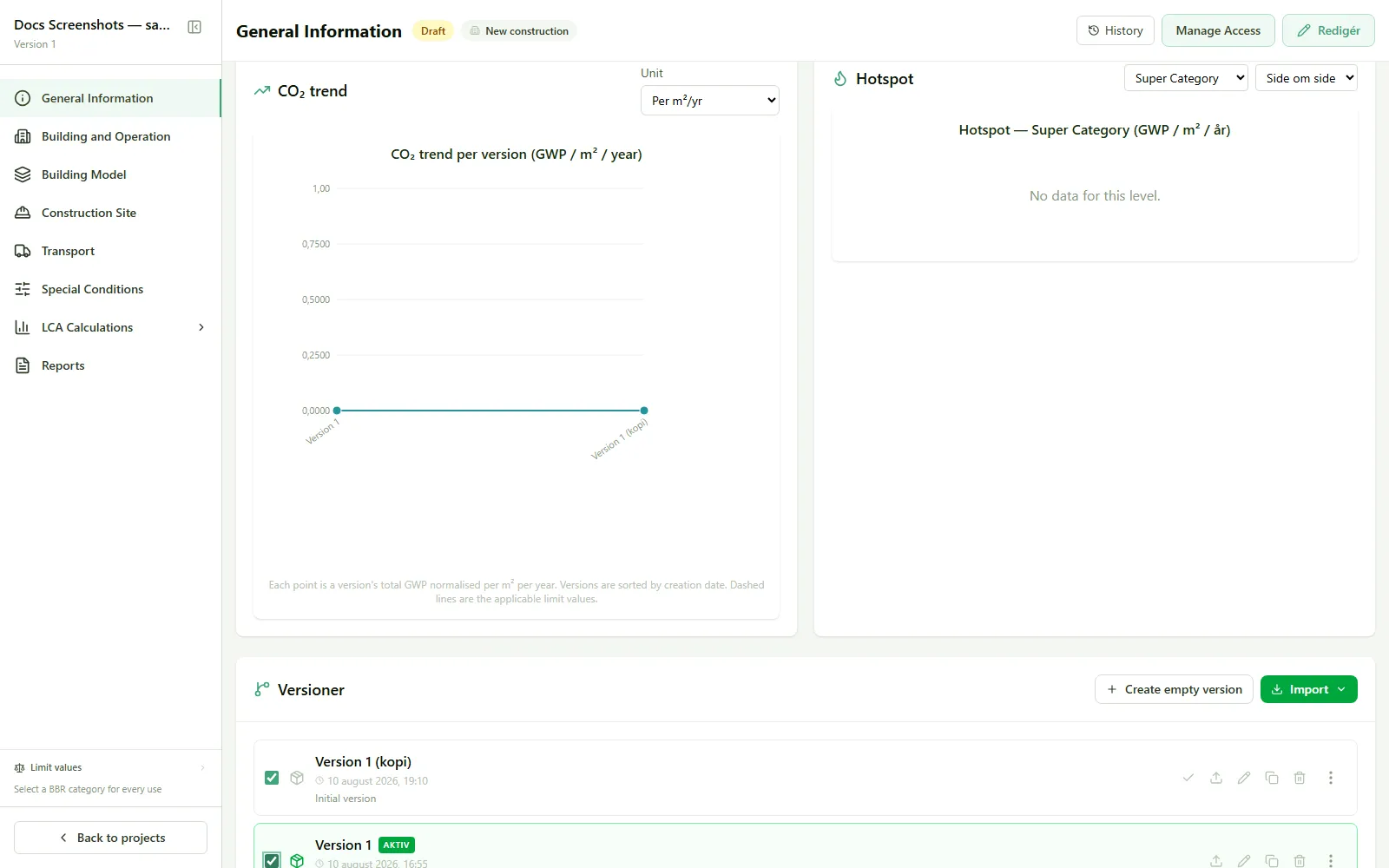Image resolution: width=1389 pixels, height=868 pixels.
Task: Open the Construction Site page
Action: (x=110, y=213)
